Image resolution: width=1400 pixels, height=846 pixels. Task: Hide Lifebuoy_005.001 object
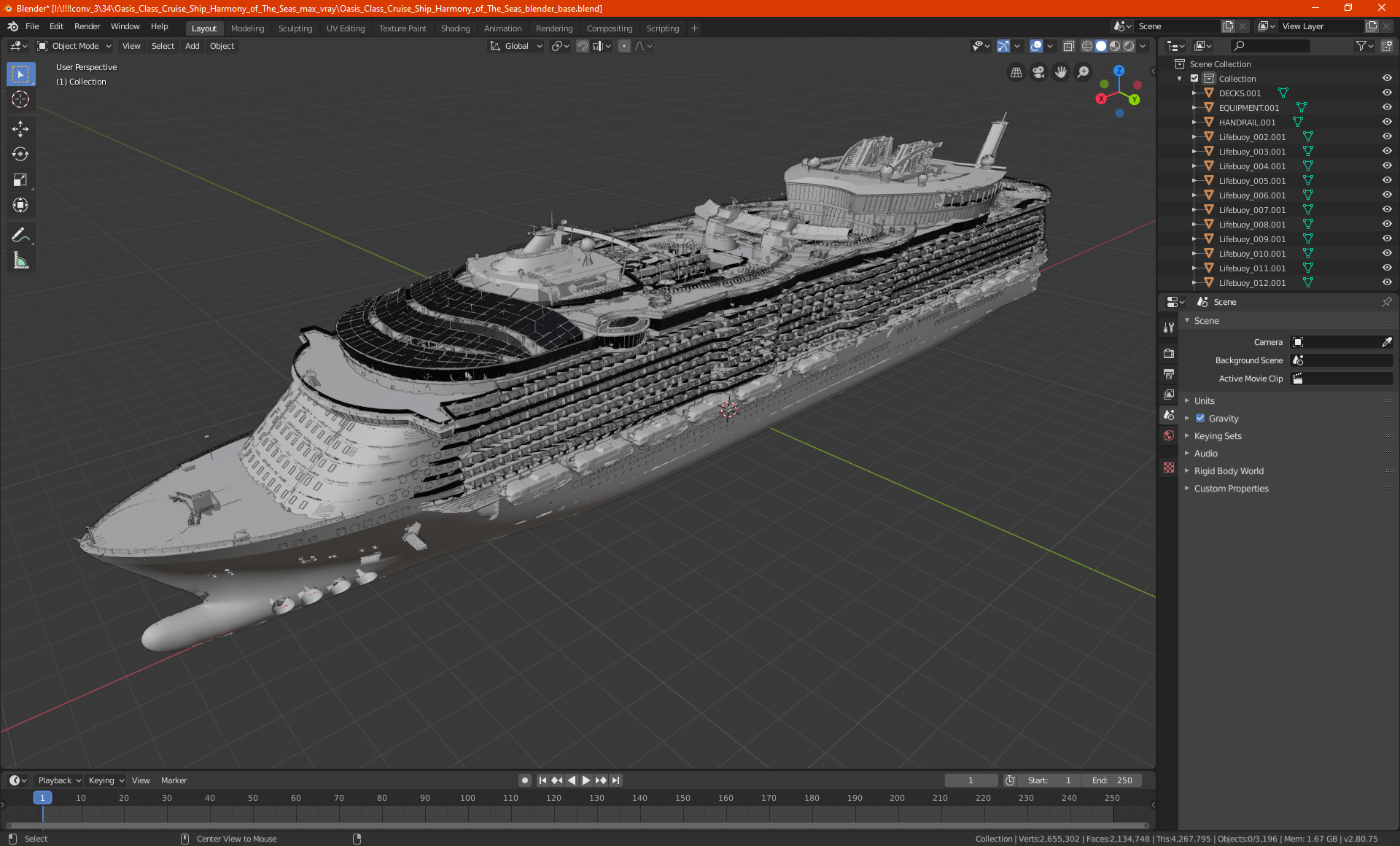[x=1387, y=181]
